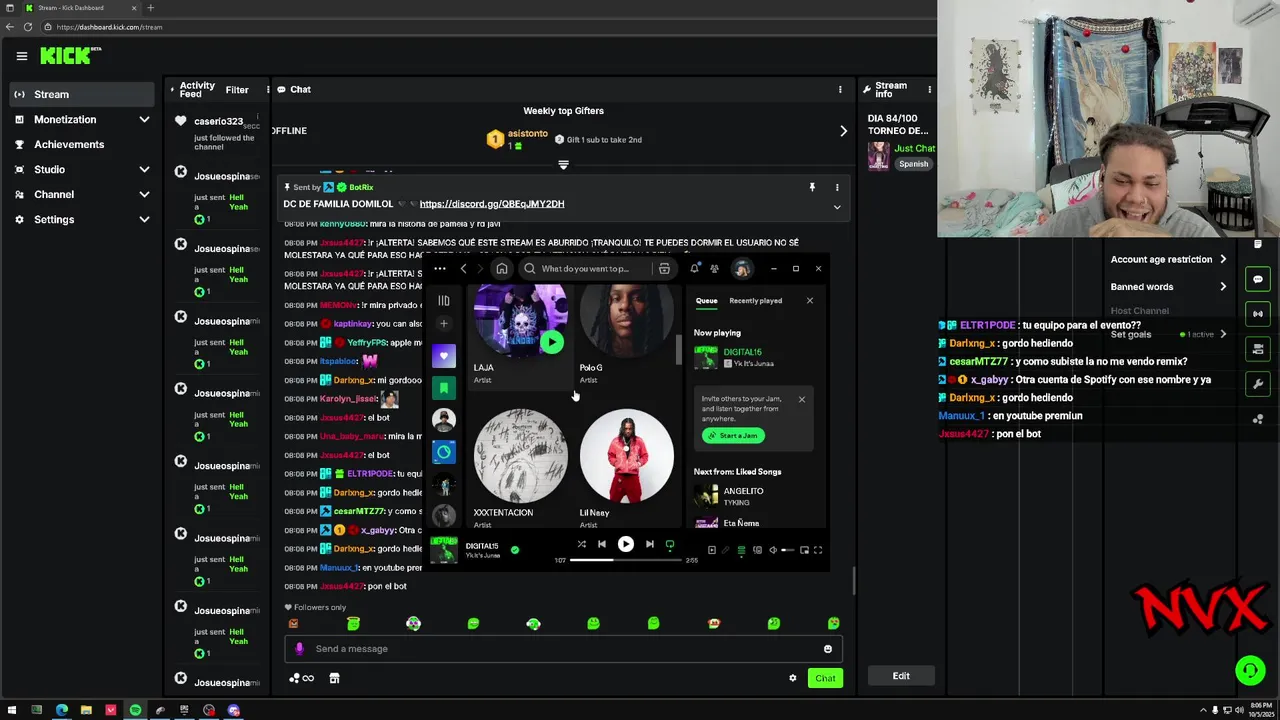Screen dimensions: 1280x720
Task: Skip to next track in Spotify
Action: point(649,544)
